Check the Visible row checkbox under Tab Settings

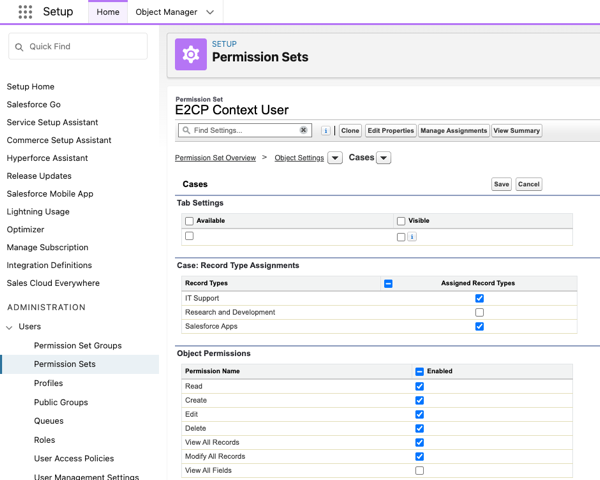[401, 237]
